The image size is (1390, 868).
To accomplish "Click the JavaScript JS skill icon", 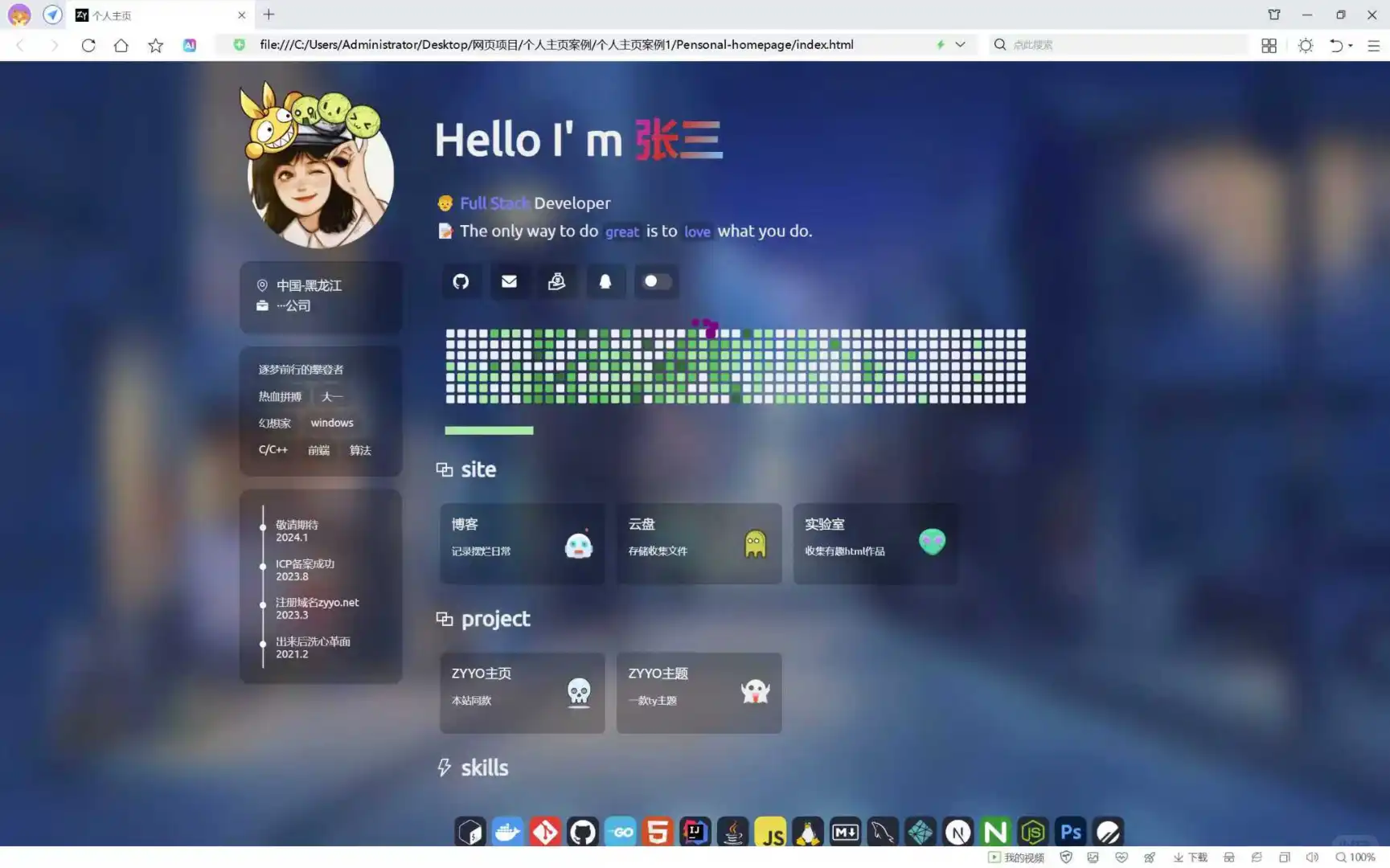I will (770, 833).
